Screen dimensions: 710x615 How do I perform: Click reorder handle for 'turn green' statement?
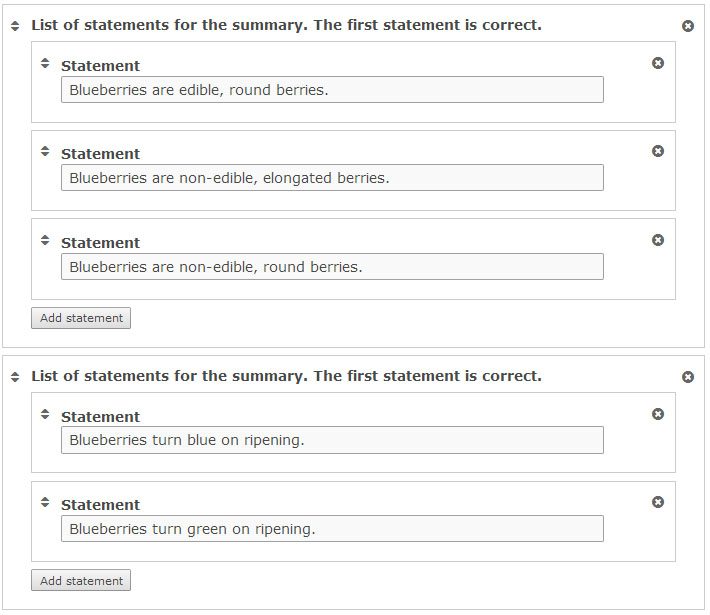[45, 502]
